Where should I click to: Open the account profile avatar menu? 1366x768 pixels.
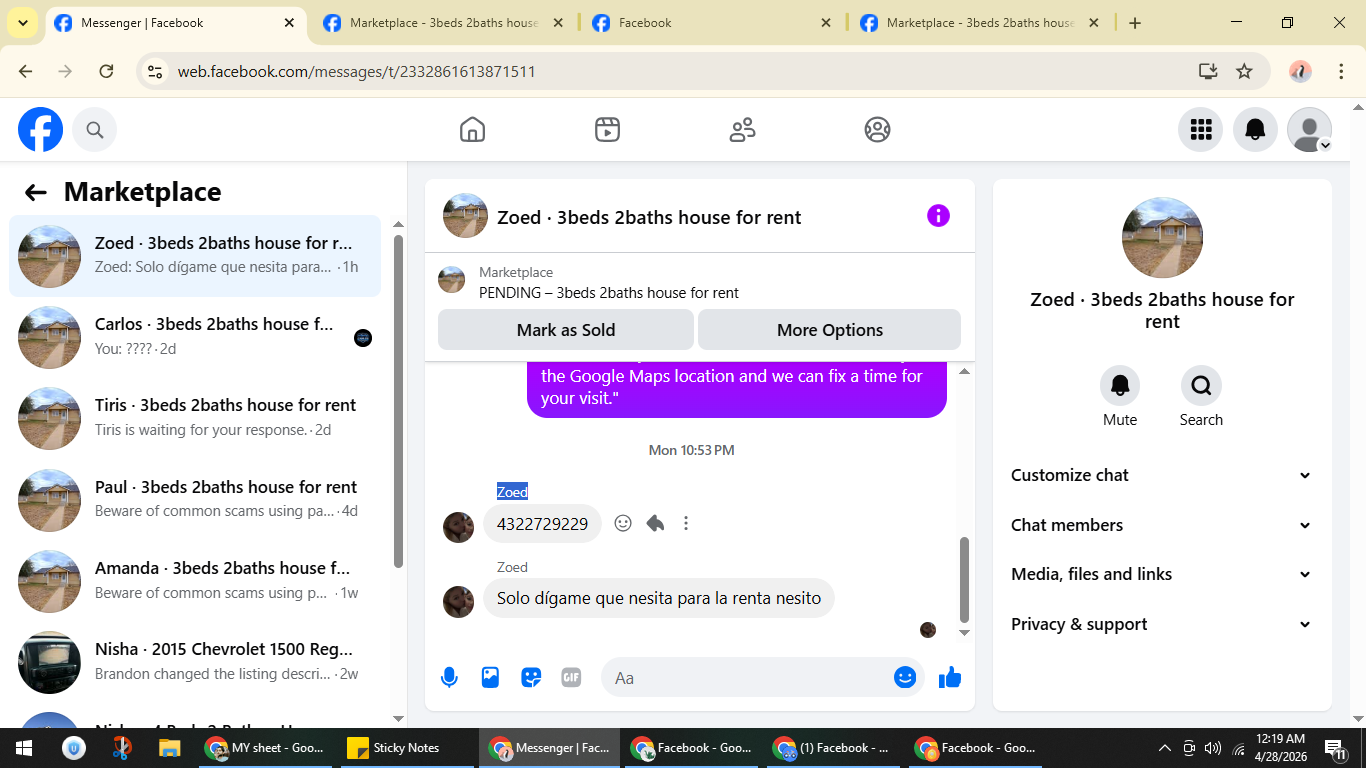click(x=1309, y=130)
